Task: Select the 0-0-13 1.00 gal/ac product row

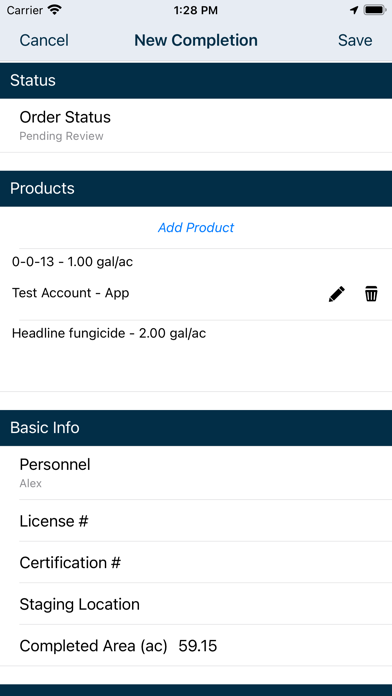Action: tap(72, 262)
